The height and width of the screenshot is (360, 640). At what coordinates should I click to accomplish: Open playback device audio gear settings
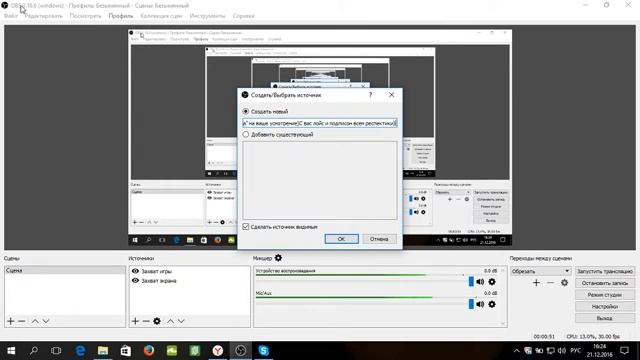pyautogui.click(x=492, y=282)
